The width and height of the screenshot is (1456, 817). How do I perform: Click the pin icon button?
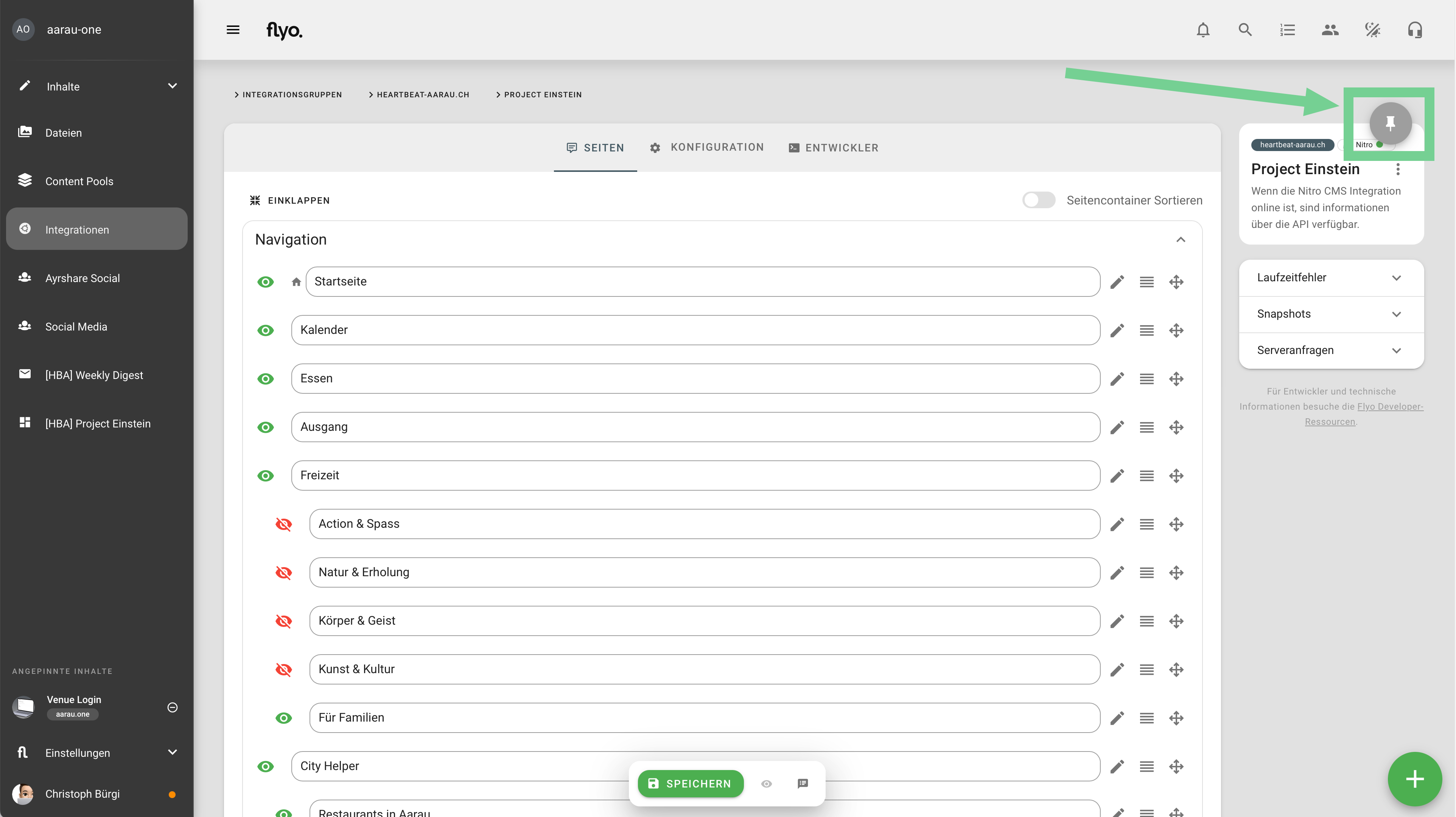(1390, 123)
